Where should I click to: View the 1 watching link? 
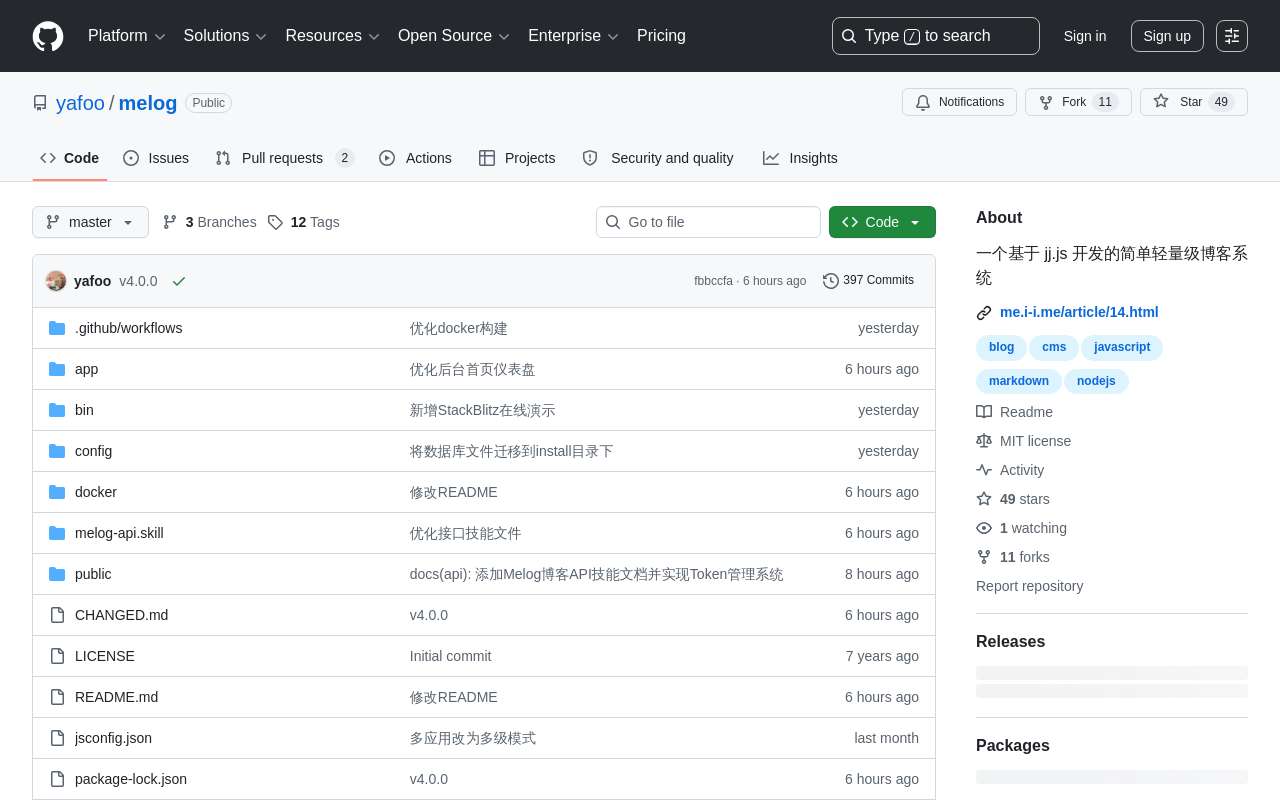[x=1021, y=528]
